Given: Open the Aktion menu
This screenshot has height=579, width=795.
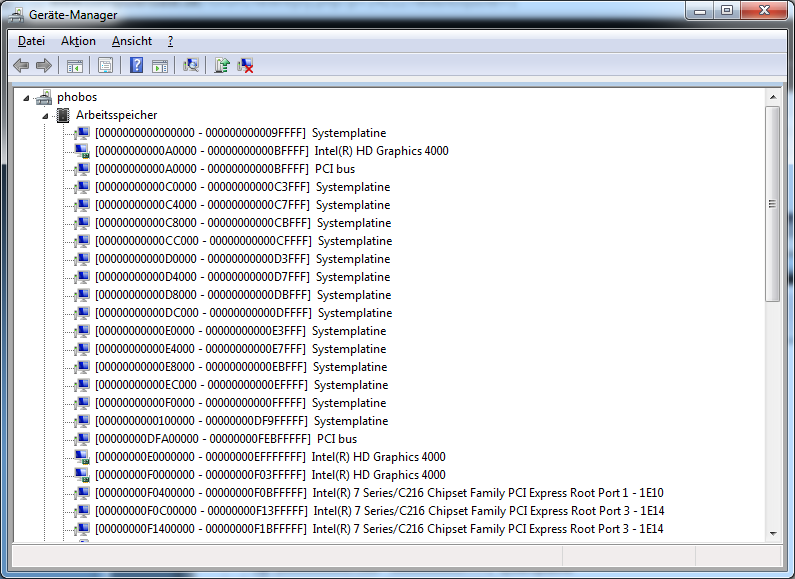Looking at the screenshot, I should 78,41.
